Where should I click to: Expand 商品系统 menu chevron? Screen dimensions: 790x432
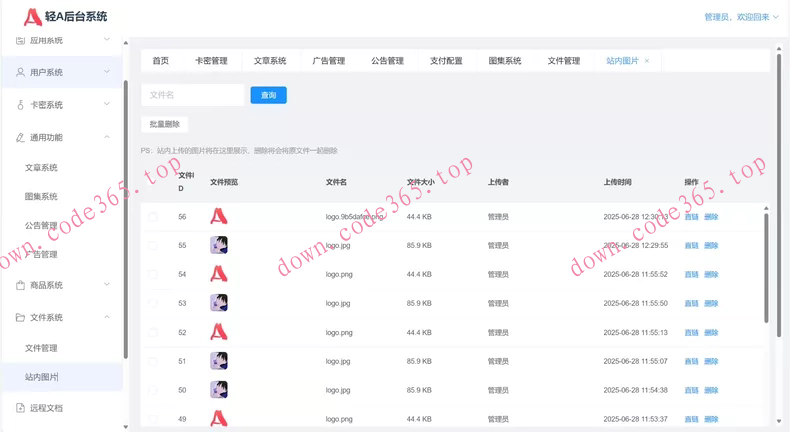(x=107, y=284)
